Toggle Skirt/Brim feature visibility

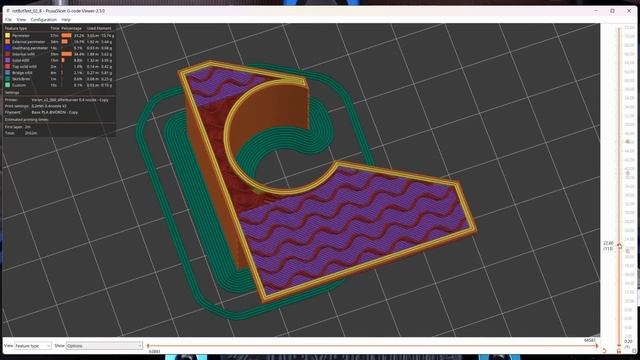[x=59, y=79]
